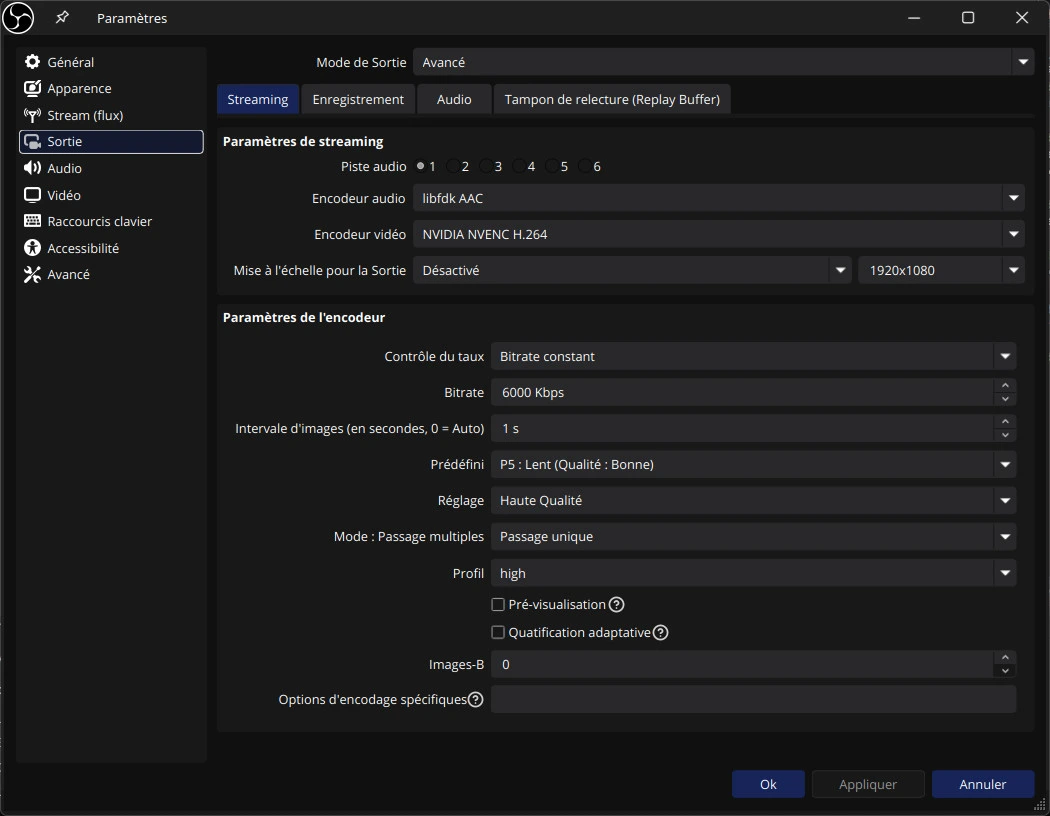This screenshot has height=816, width=1050.
Task: Click the Avancé tools icon in sidebar
Action: (x=32, y=274)
